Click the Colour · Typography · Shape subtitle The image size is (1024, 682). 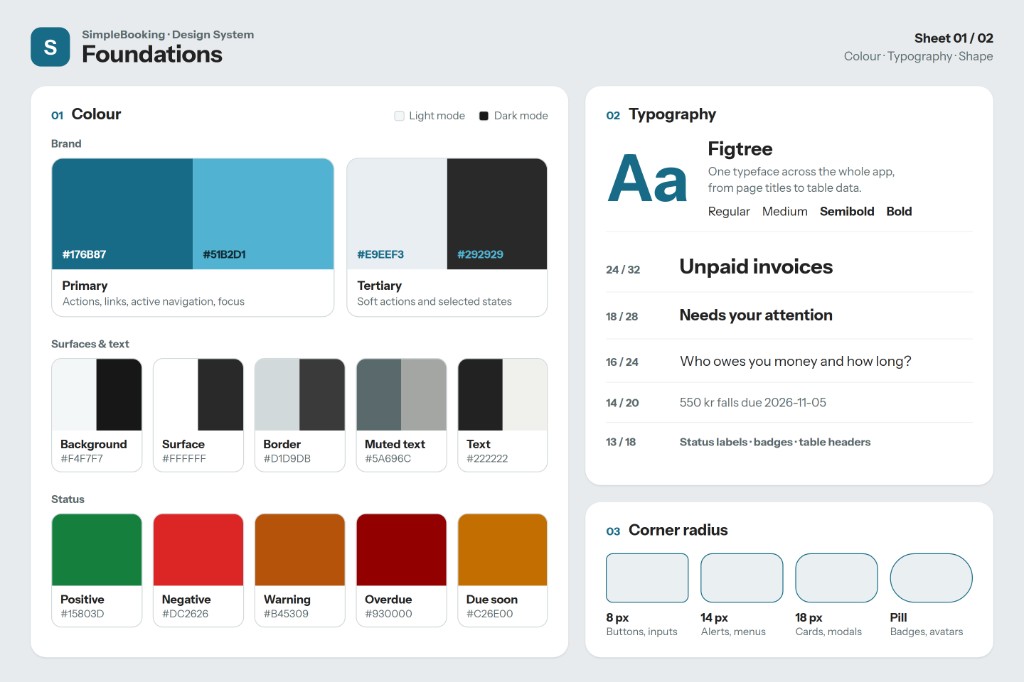tap(918, 56)
